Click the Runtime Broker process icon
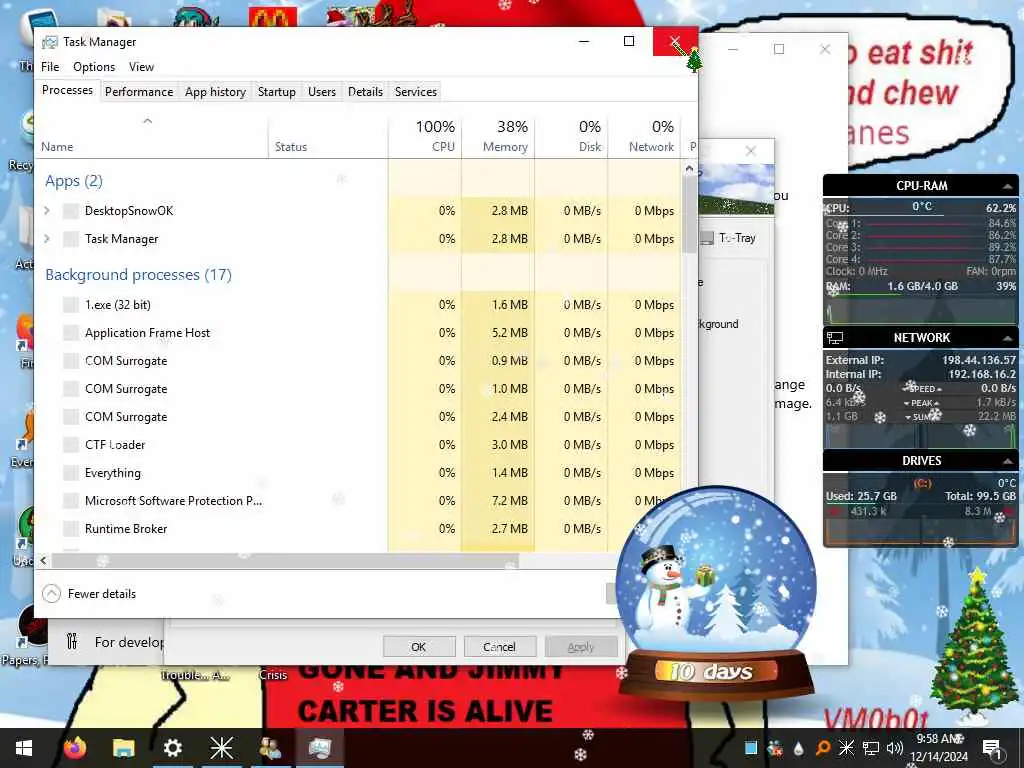Image resolution: width=1024 pixels, height=768 pixels. (71, 529)
